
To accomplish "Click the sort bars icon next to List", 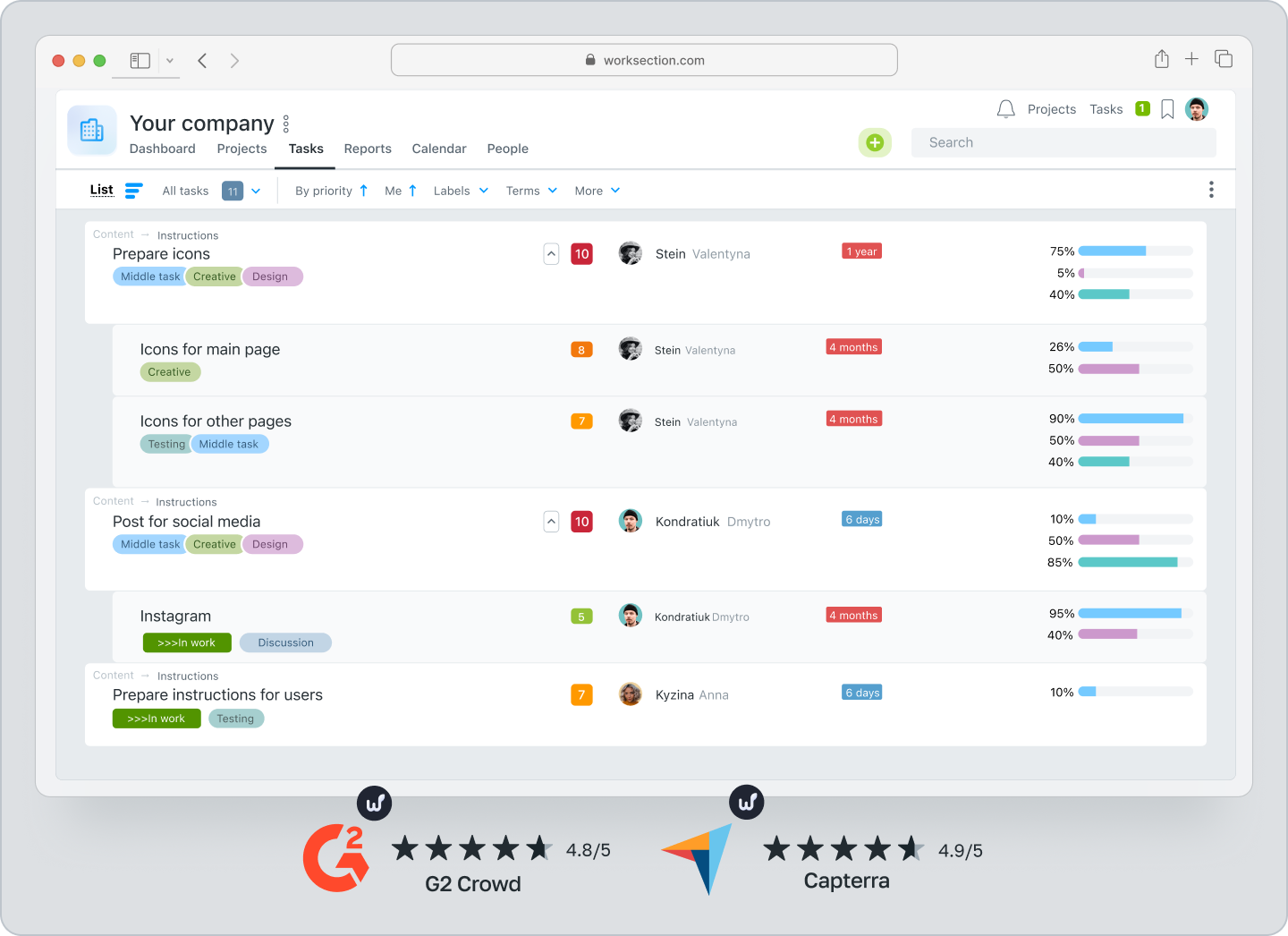I will [133, 190].
